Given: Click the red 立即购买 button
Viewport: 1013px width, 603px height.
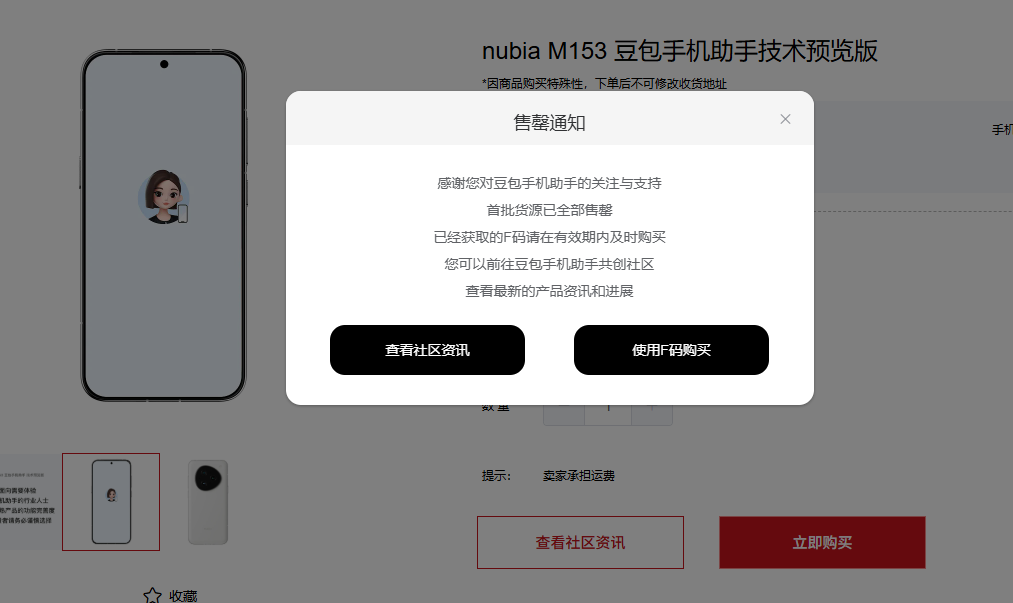Looking at the screenshot, I should [x=822, y=542].
